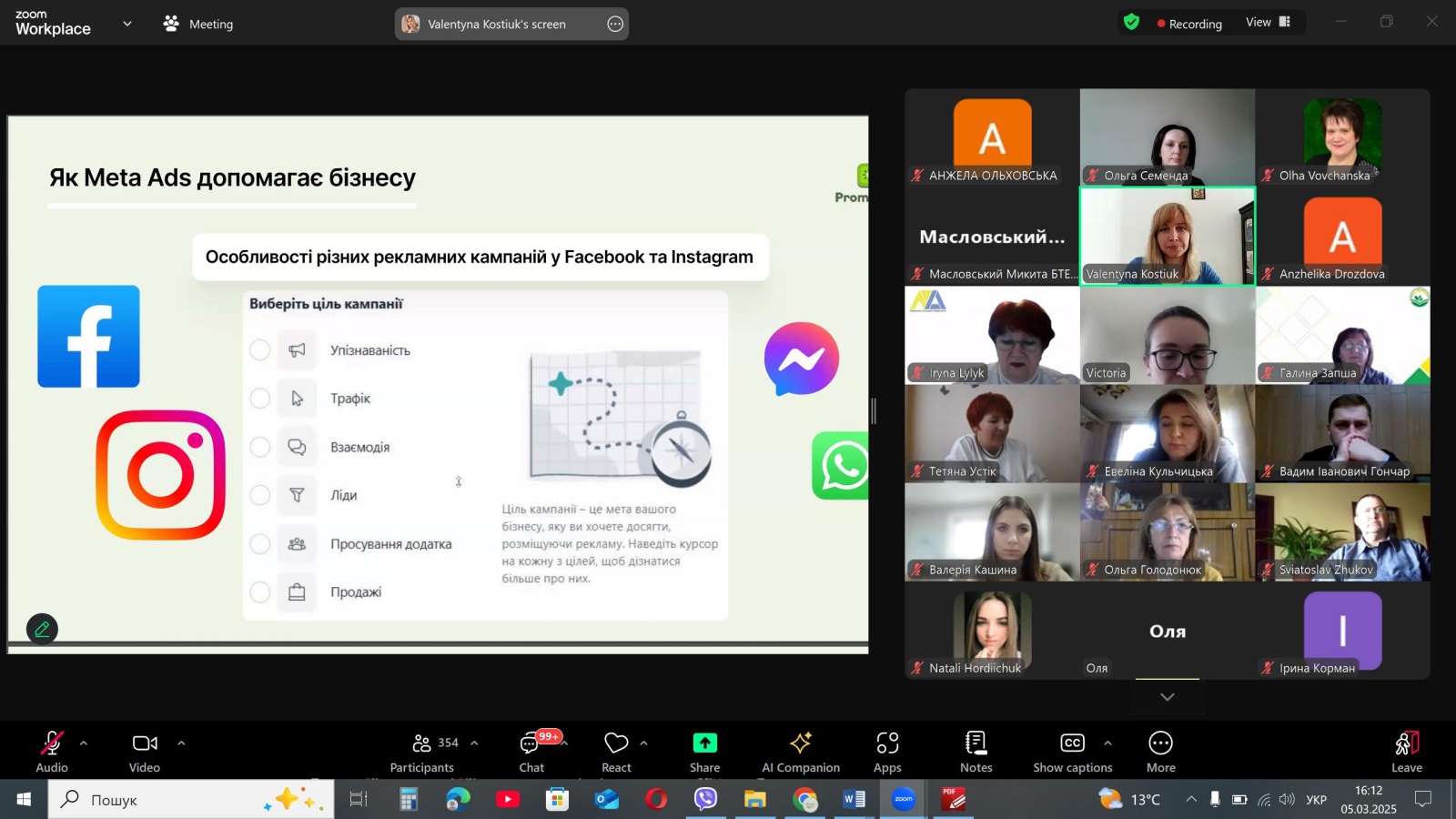Screen dimensions: 1456x819
Task: Open the View layout menu
Action: click(1269, 22)
